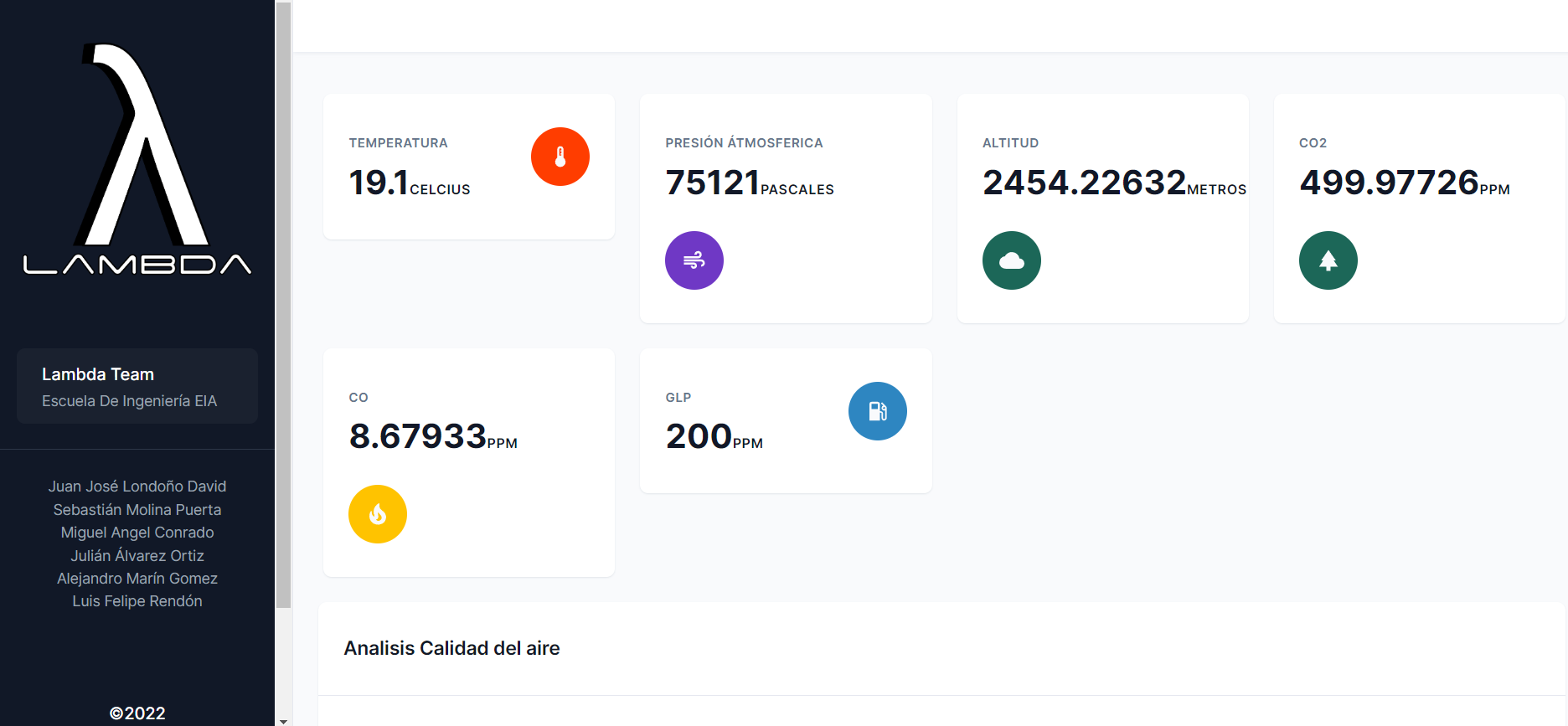The height and width of the screenshot is (726, 1568).
Task: Click the 2454.22632 metros value
Action: click(x=1115, y=183)
